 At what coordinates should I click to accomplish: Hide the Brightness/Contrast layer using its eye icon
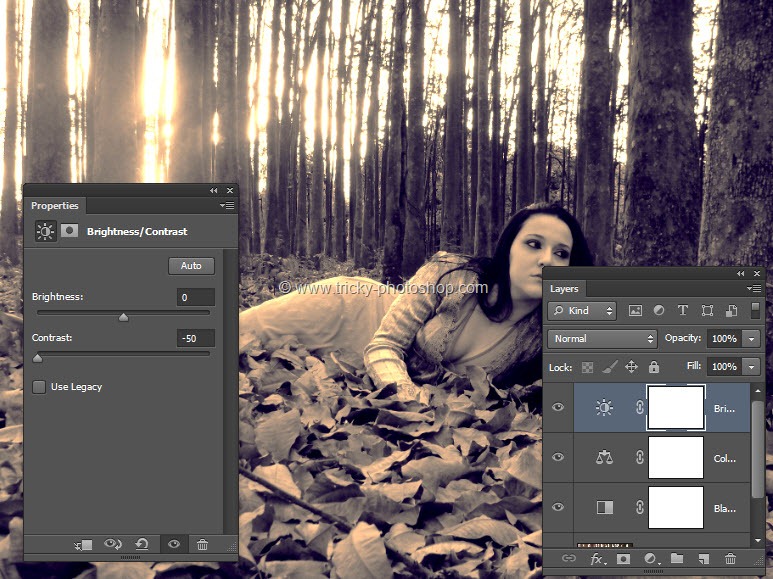pos(558,407)
